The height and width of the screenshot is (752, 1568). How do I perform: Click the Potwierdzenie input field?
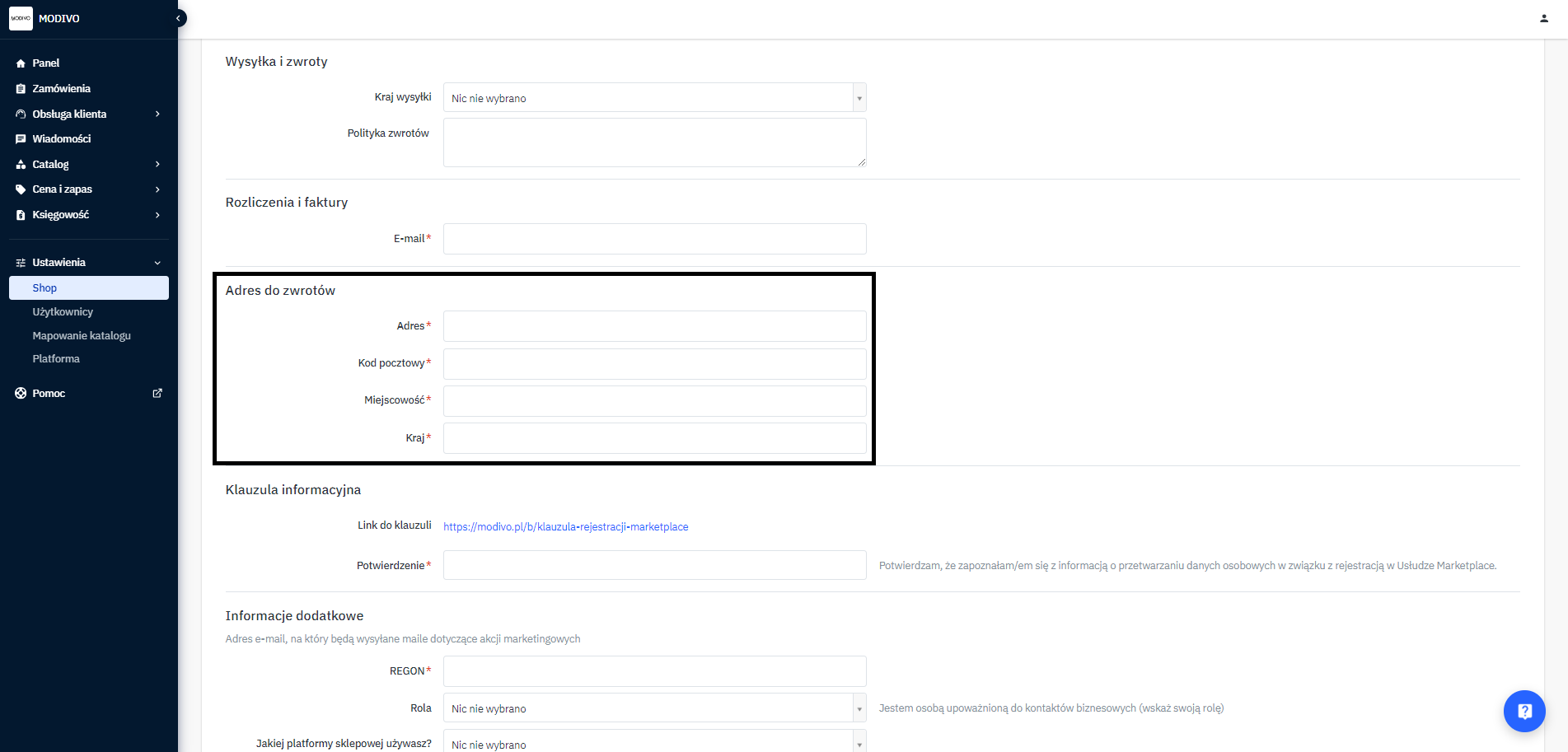coord(654,565)
